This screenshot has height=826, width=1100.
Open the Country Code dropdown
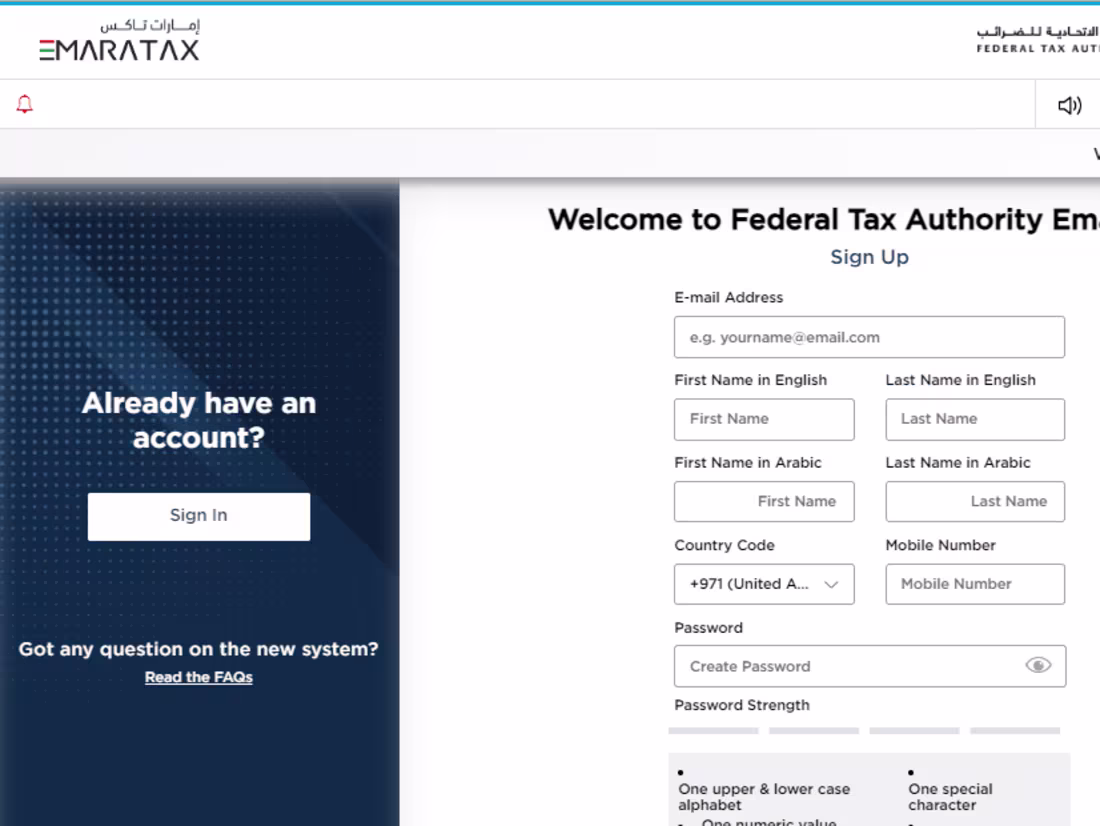click(x=764, y=584)
